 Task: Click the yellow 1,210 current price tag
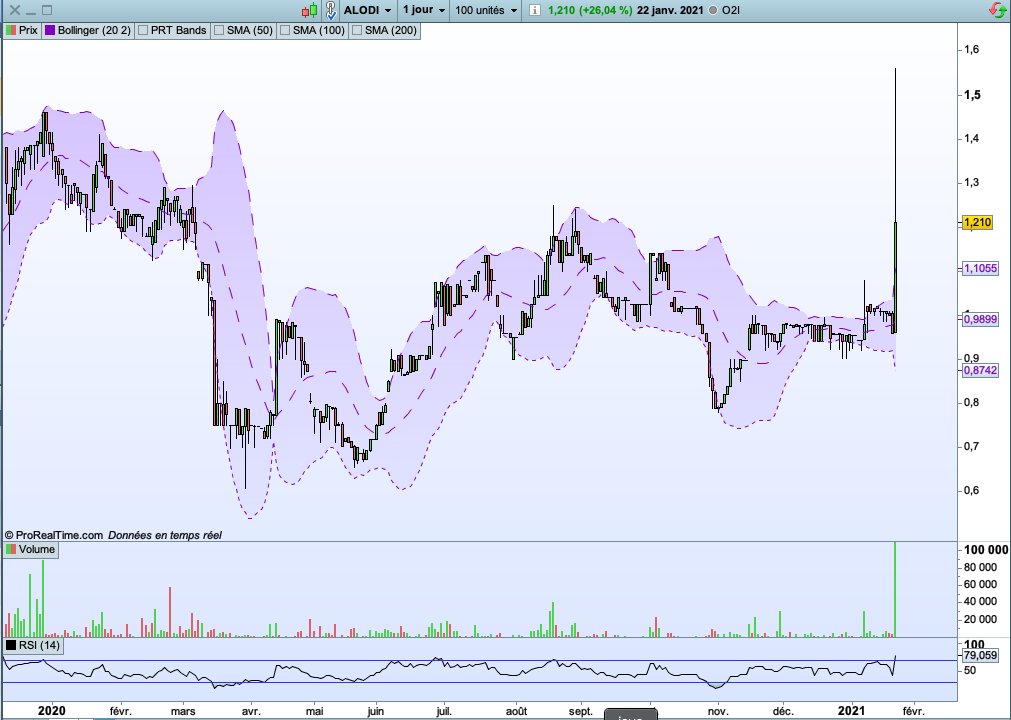click(977, 222)
